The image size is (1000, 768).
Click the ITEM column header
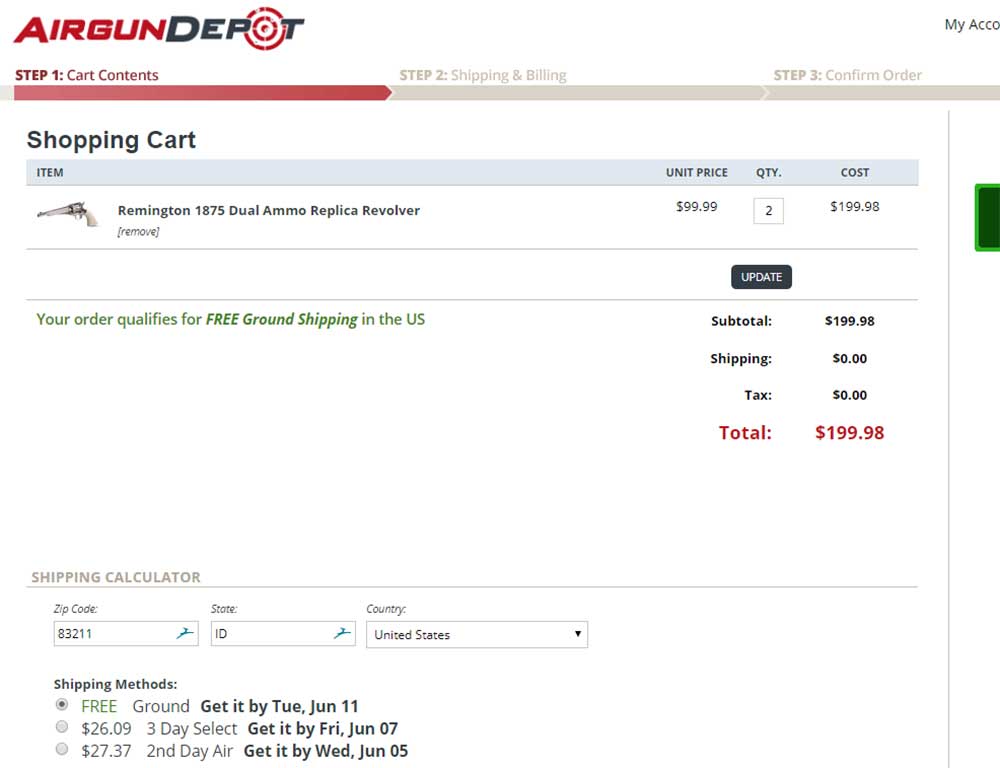pos(50,173)
